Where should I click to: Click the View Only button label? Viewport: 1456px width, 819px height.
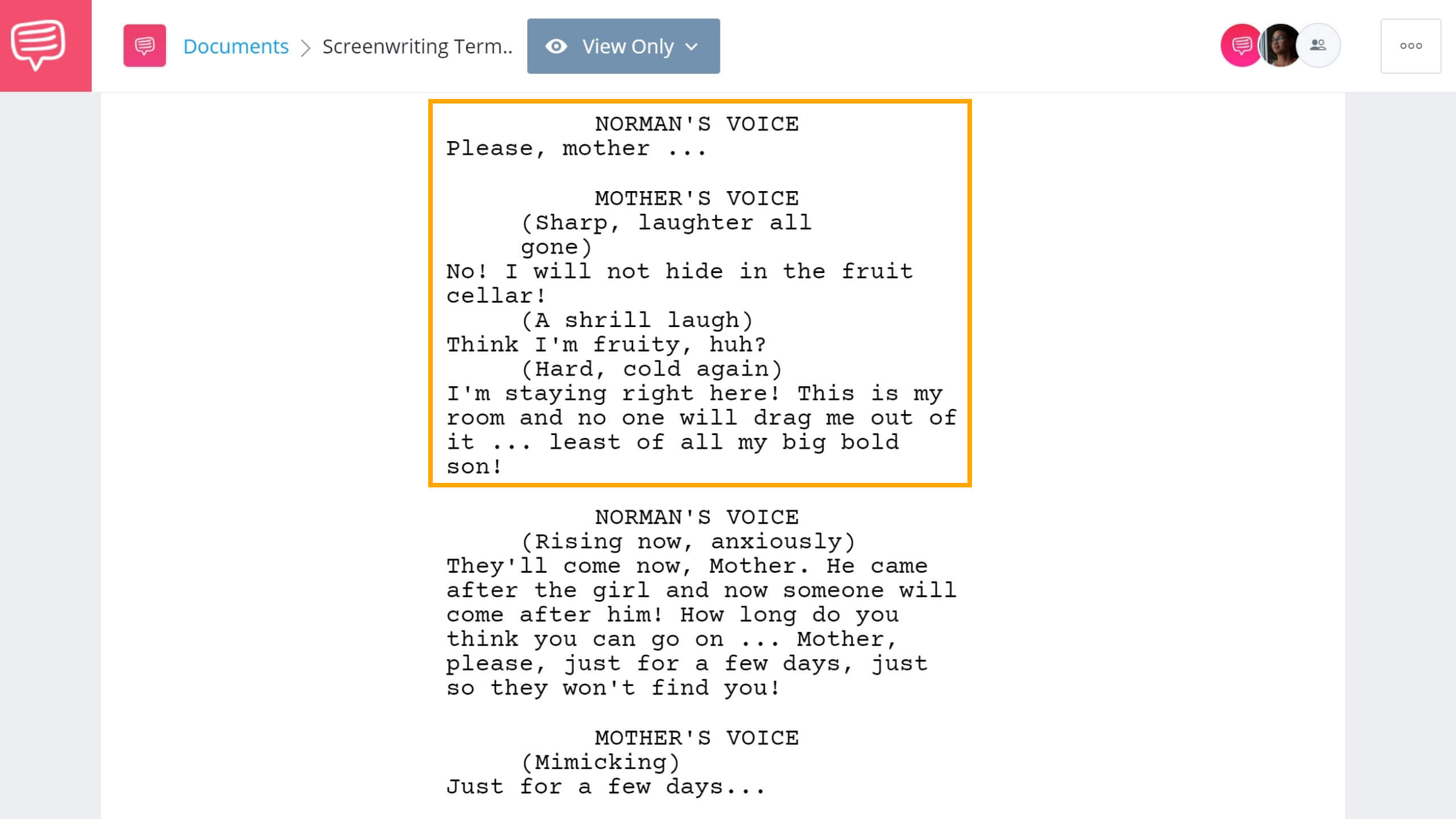pos(628,45)
